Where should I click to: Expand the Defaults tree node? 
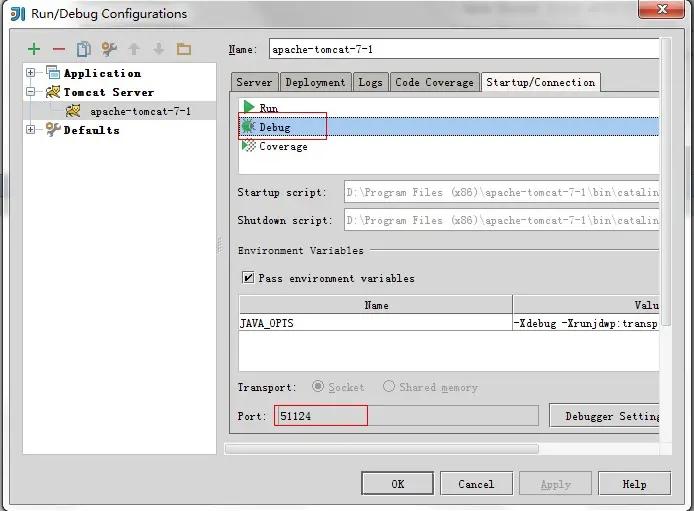[30, 130]
